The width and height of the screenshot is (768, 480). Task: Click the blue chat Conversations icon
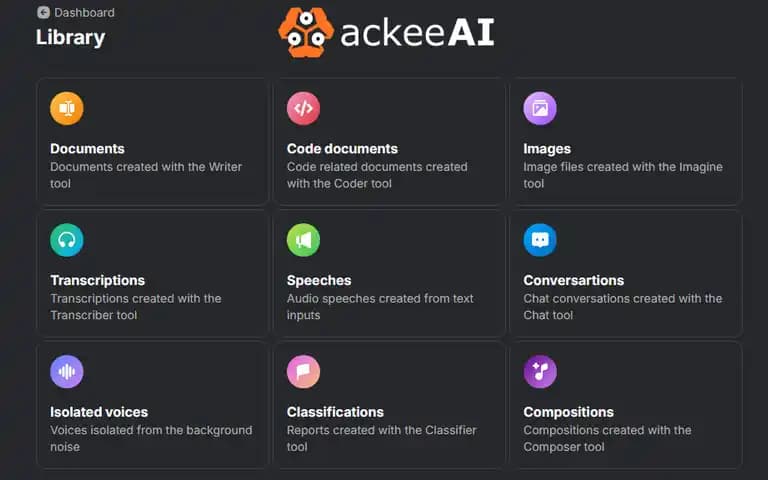click(540, 240)
